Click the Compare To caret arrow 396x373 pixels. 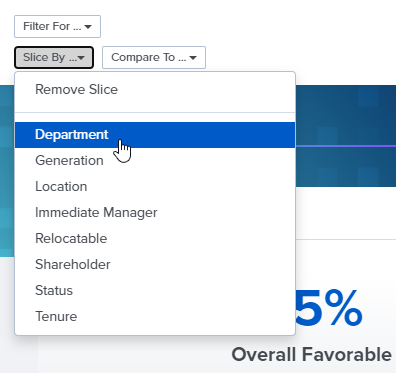pos(193,58)
